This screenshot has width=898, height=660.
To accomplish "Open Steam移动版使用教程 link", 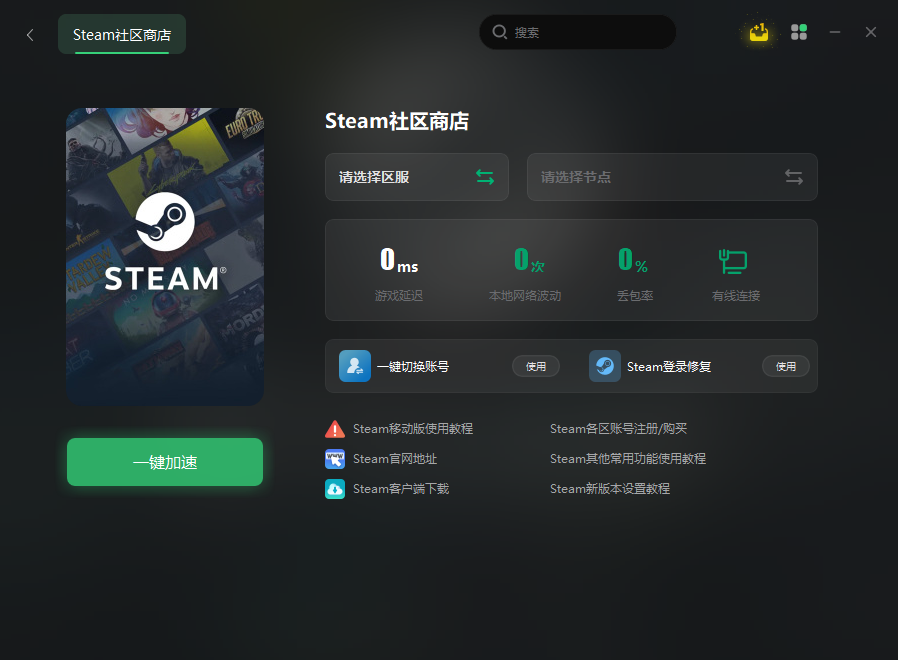I will click(x=413, y=429).
